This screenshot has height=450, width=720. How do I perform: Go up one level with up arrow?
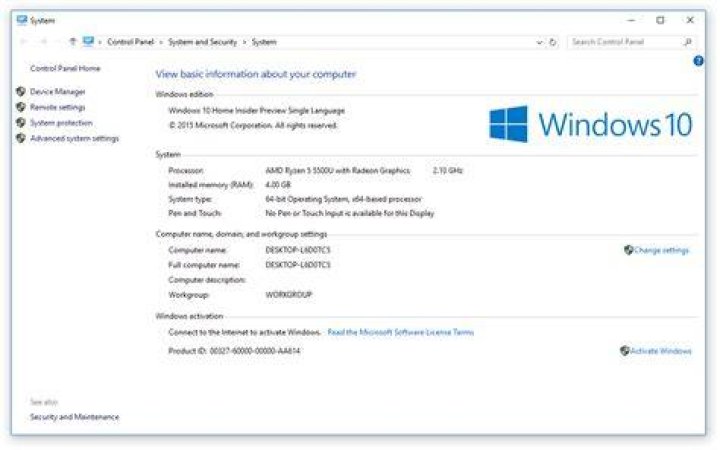[73, 42]
